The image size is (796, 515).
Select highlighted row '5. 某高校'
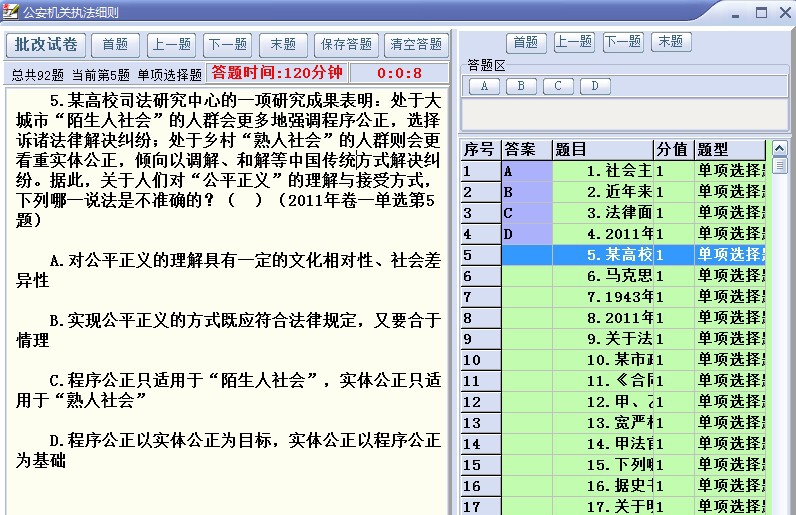pyautogui.click(x=613, y=255)
